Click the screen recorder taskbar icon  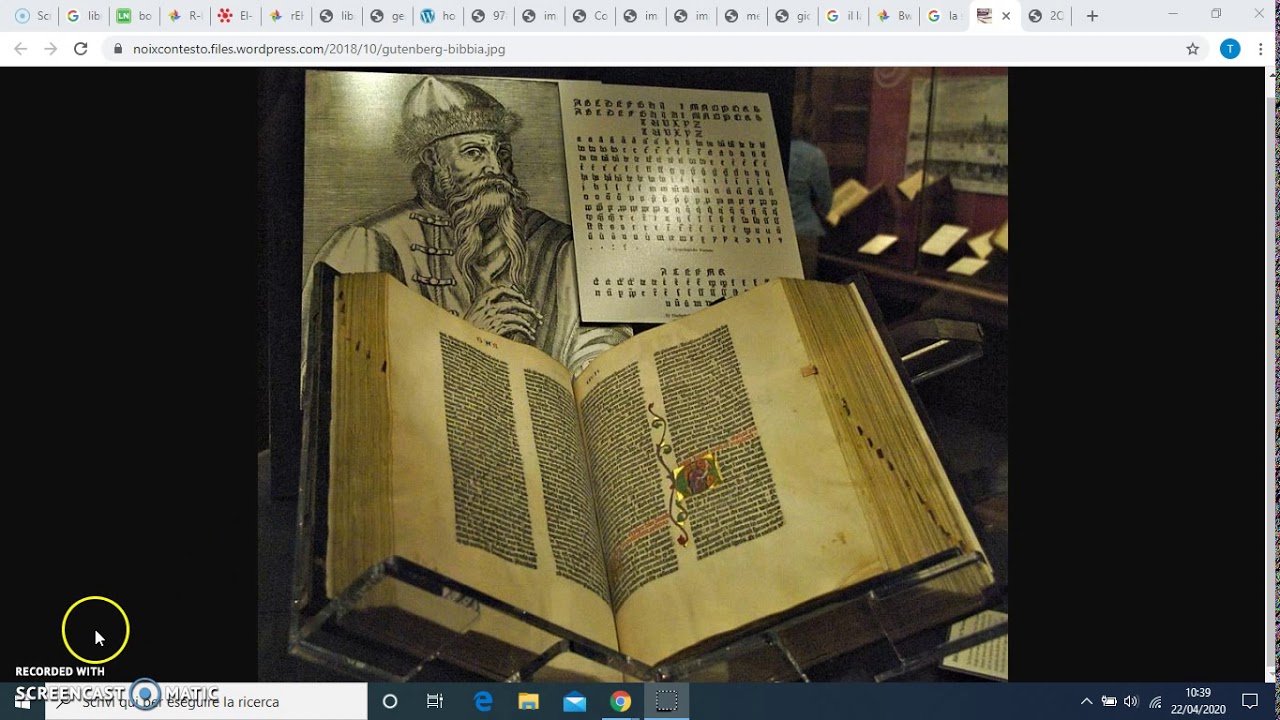coord(667,701)
